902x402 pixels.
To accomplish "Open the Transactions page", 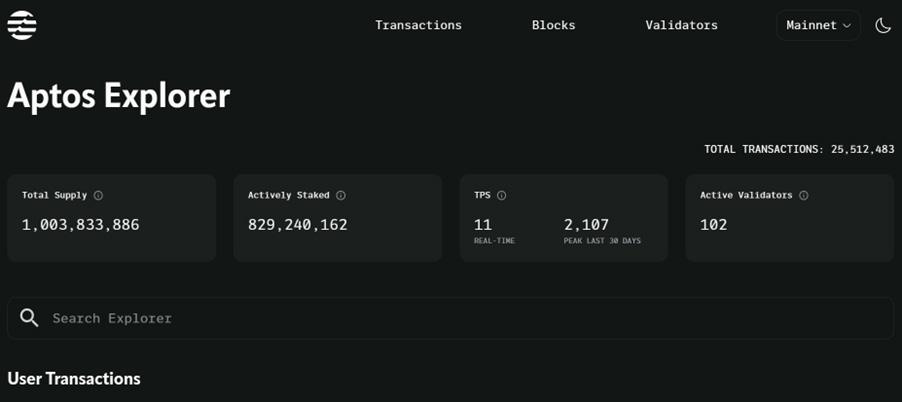I will pyautogui.click(x=418, y=25).
